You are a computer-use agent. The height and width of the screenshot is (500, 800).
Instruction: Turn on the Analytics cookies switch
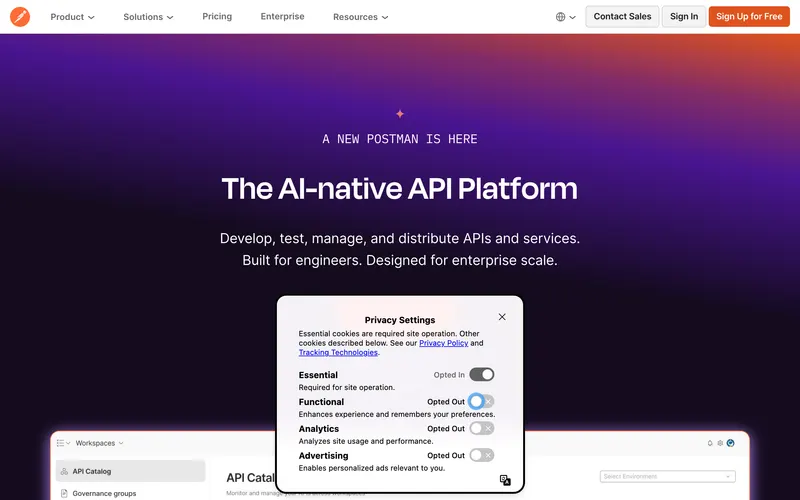[x=482, y=429]
